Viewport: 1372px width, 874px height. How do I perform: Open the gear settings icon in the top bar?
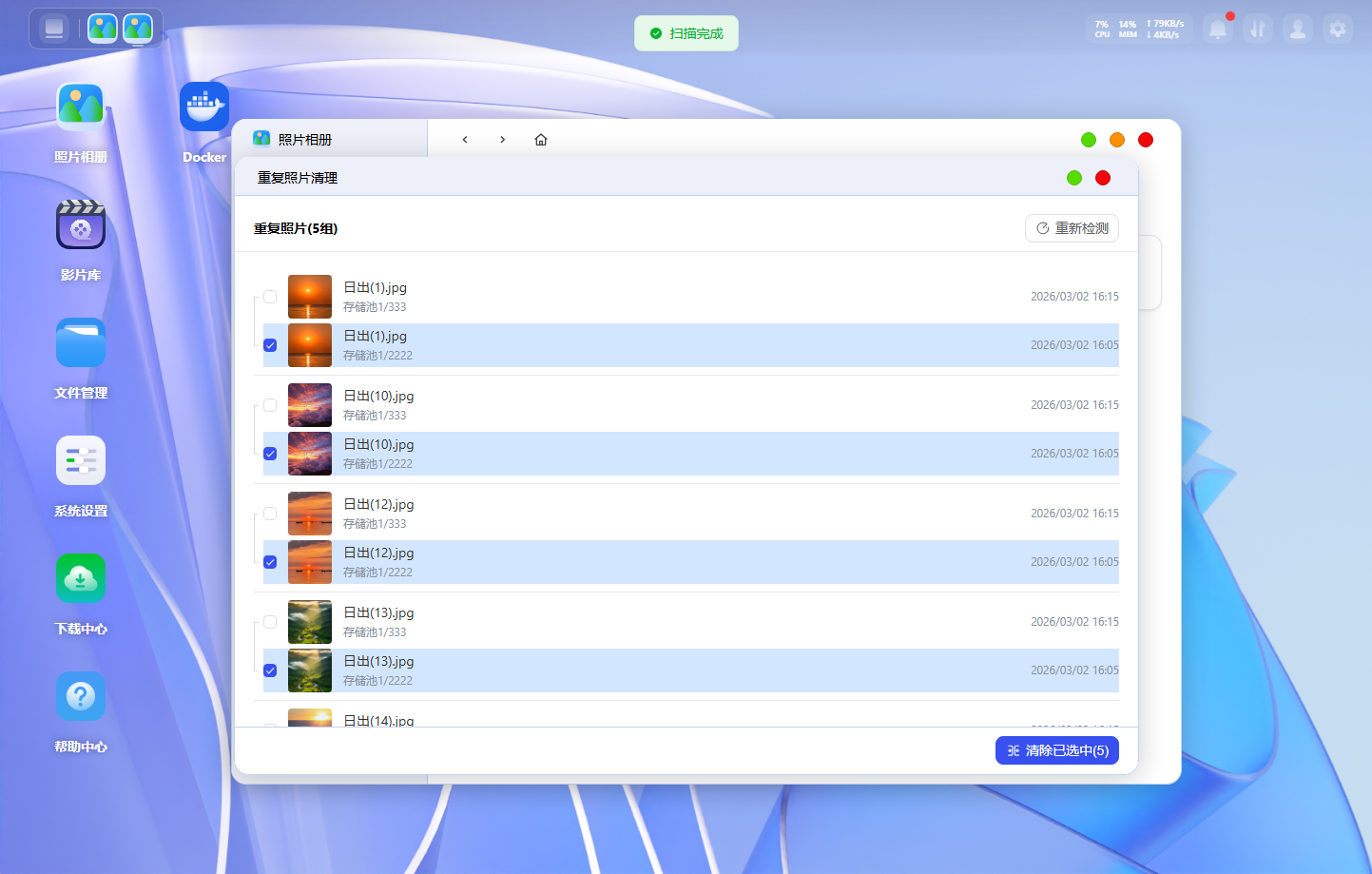point(1338,29)
